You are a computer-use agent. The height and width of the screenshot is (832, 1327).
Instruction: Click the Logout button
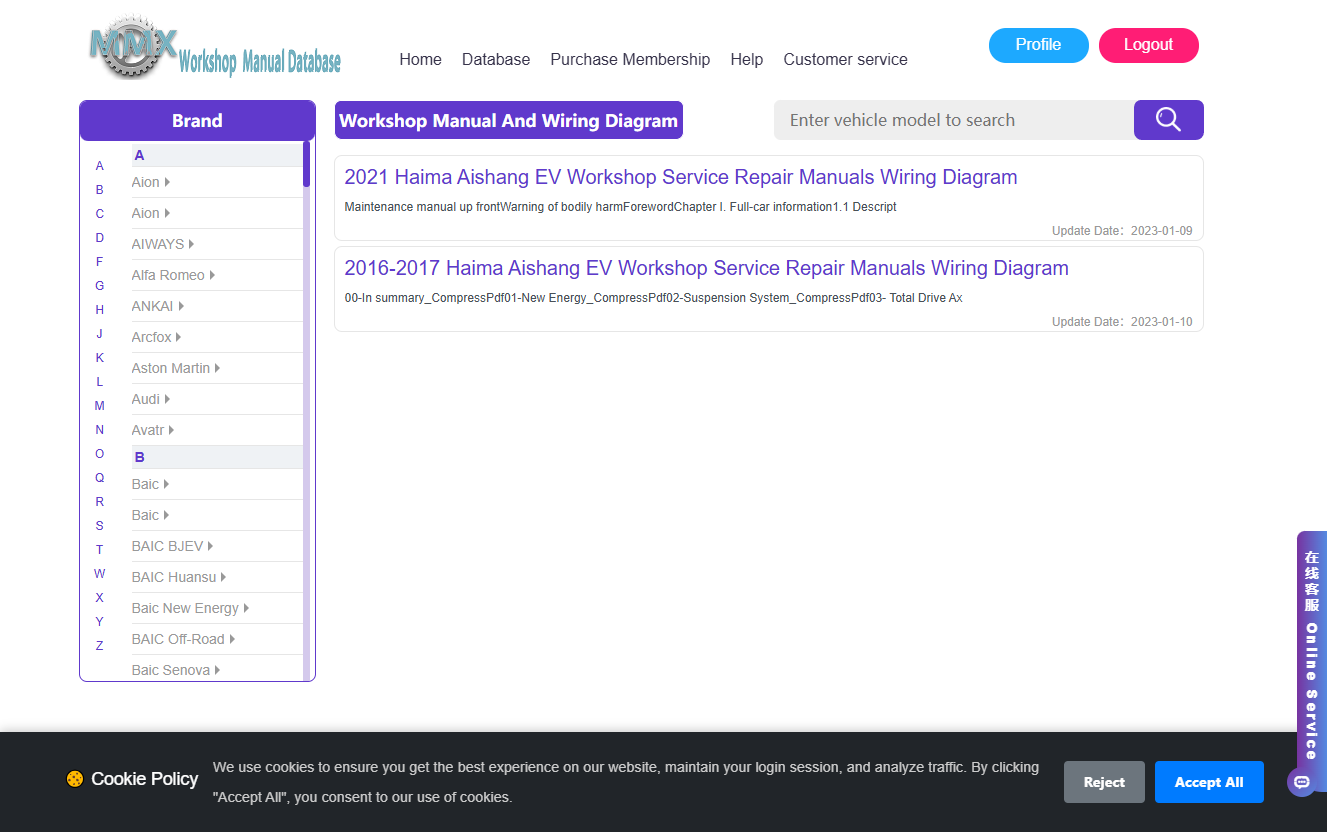click(1148, 45)
